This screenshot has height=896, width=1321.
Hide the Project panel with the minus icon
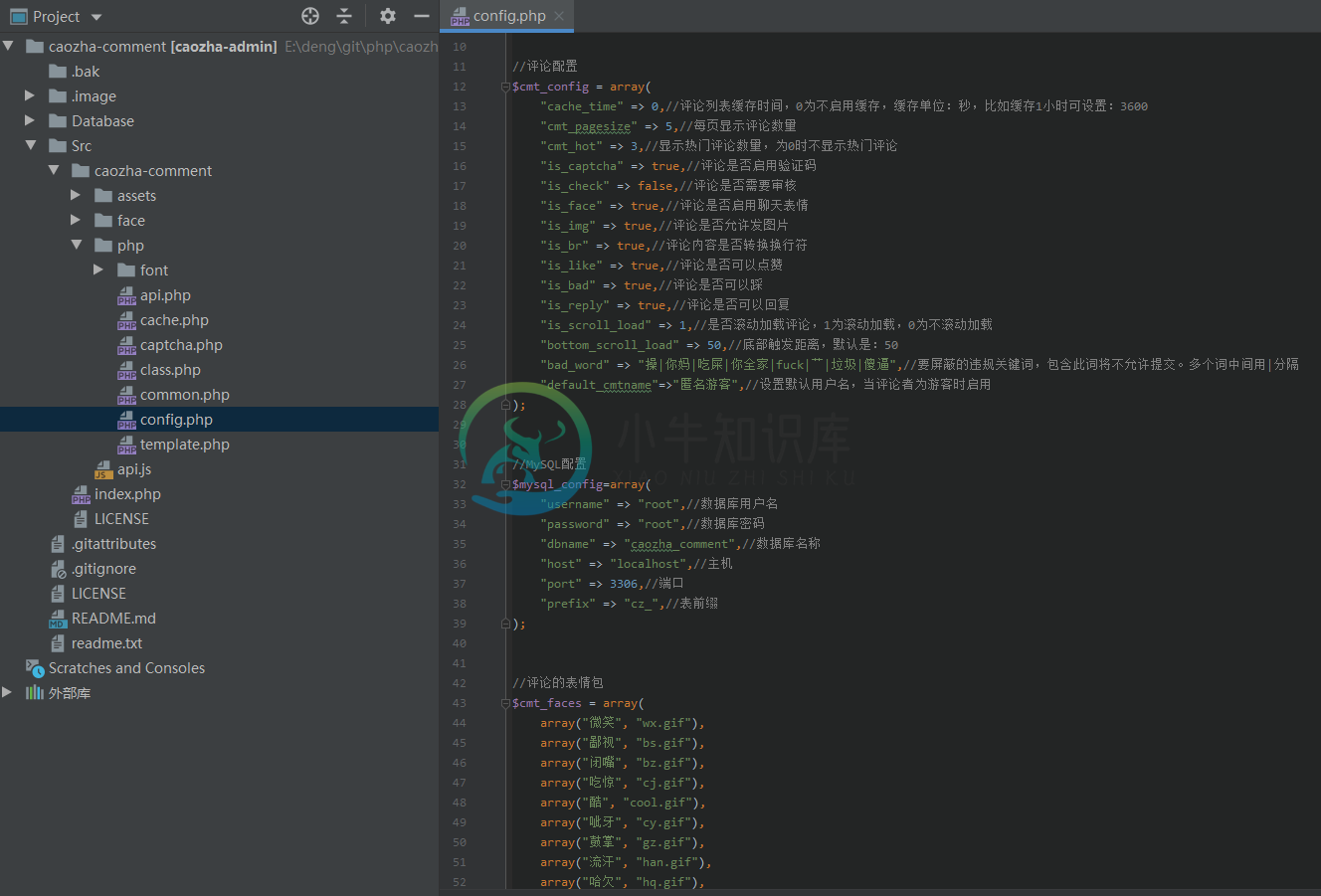(x=422, y=16)
